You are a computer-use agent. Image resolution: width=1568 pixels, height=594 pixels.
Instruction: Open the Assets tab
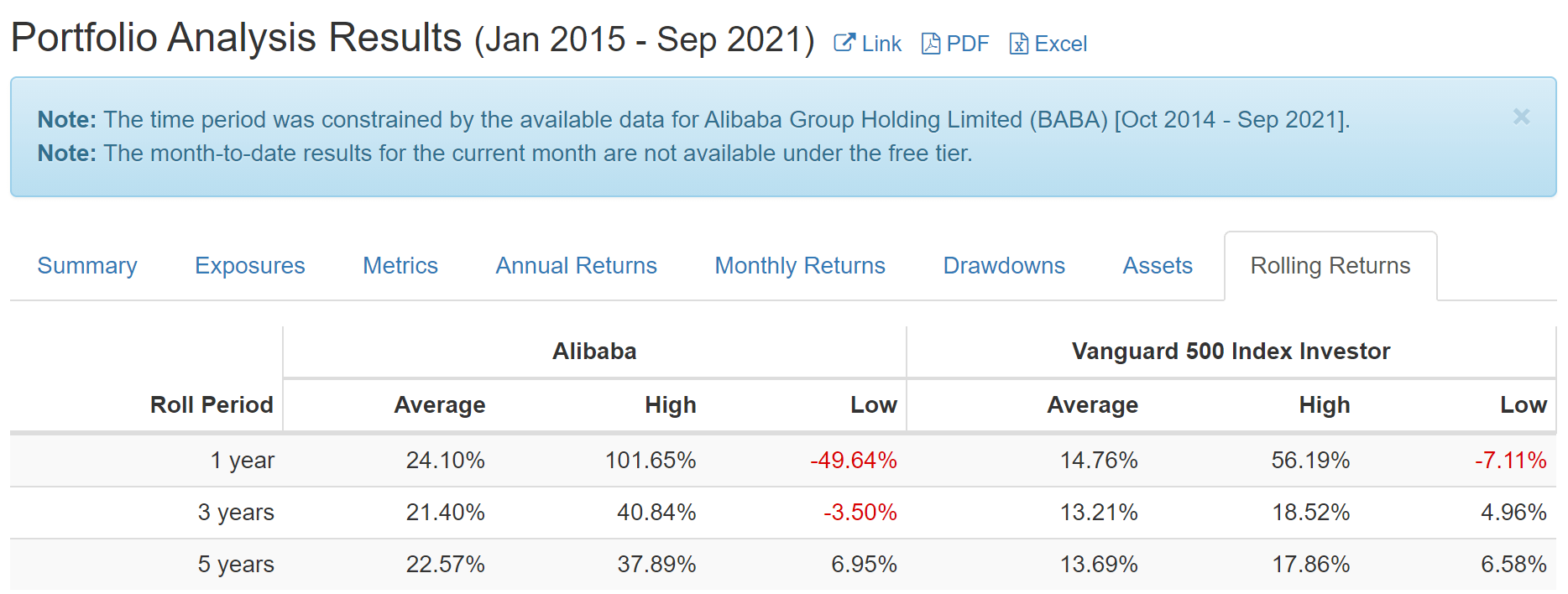pos(1157,266)
